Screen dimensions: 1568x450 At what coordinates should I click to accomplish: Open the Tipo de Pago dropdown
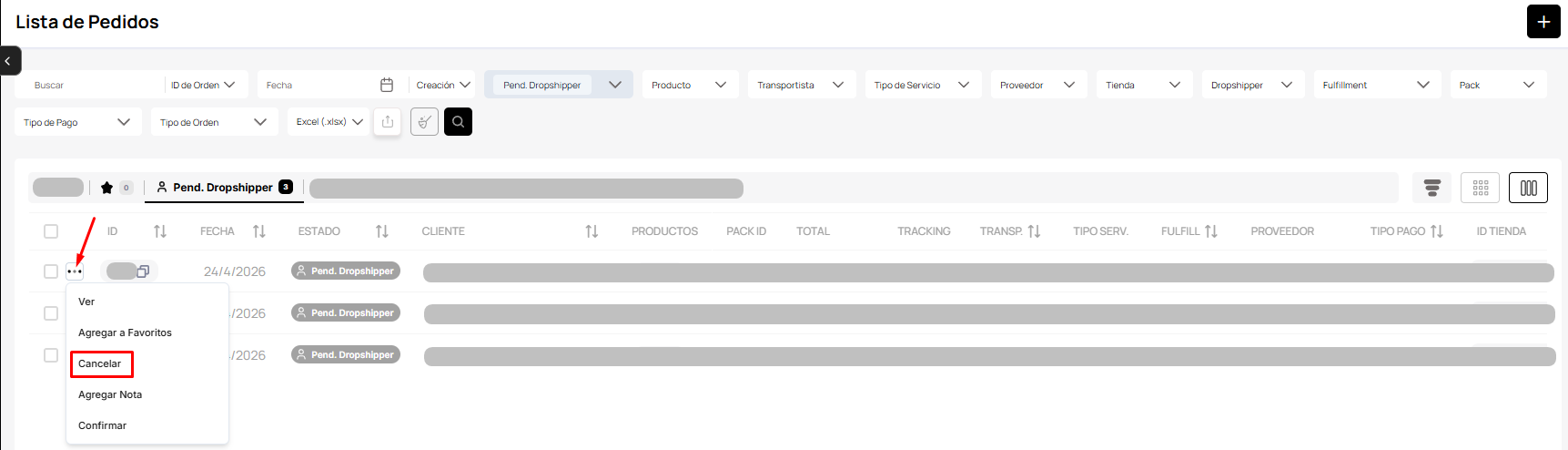(x=77, y=122)
